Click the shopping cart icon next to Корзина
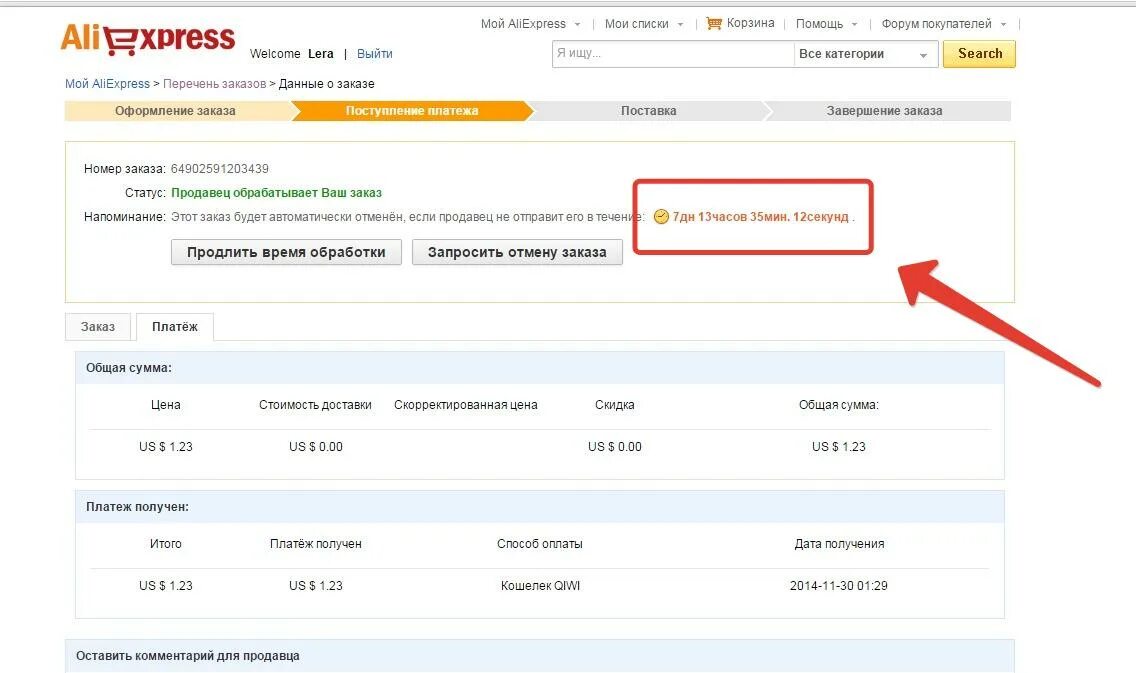 coord(714,23)
